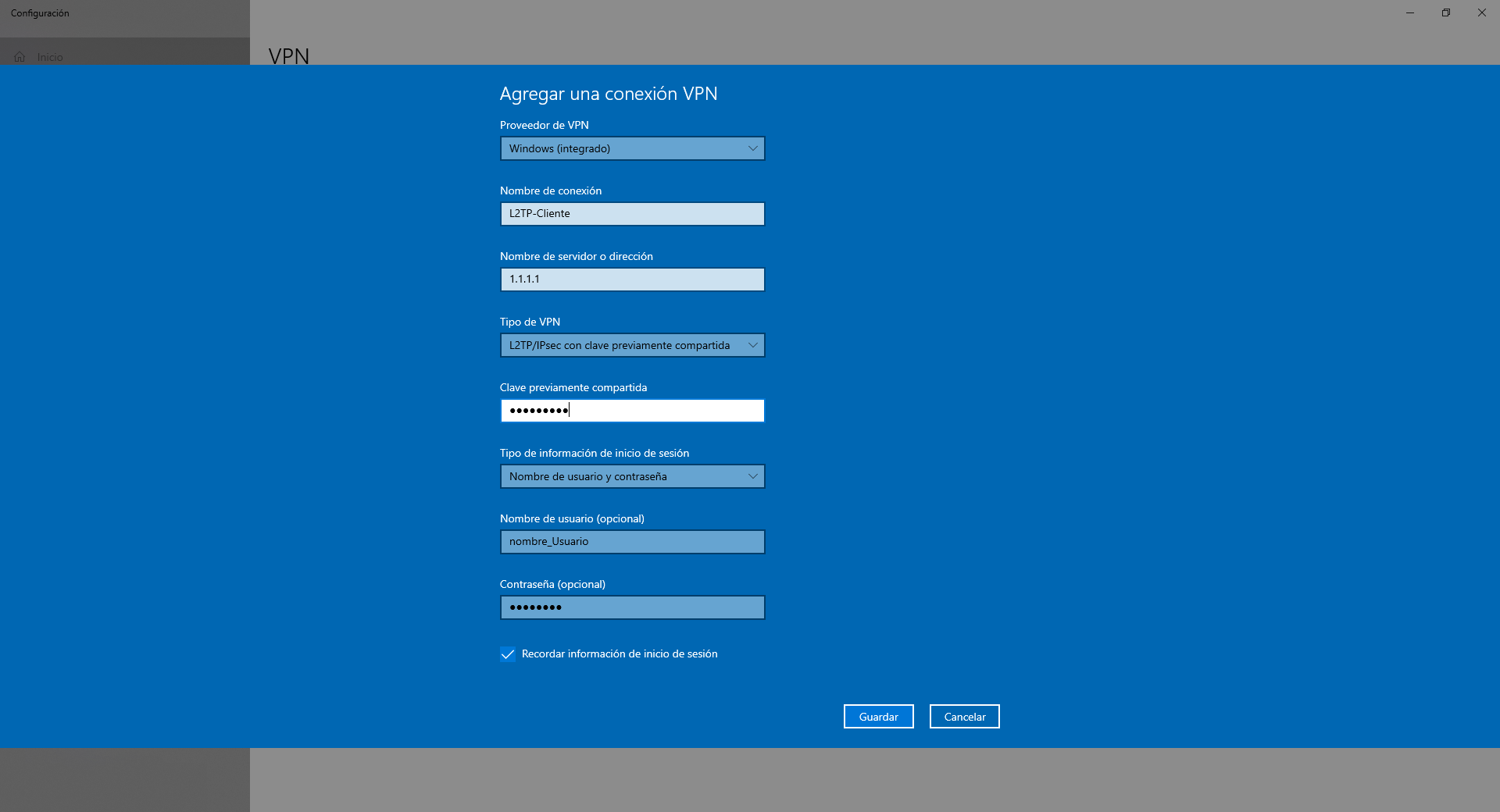
Task: Click the Configuración window title text
Action: [40, 13]
